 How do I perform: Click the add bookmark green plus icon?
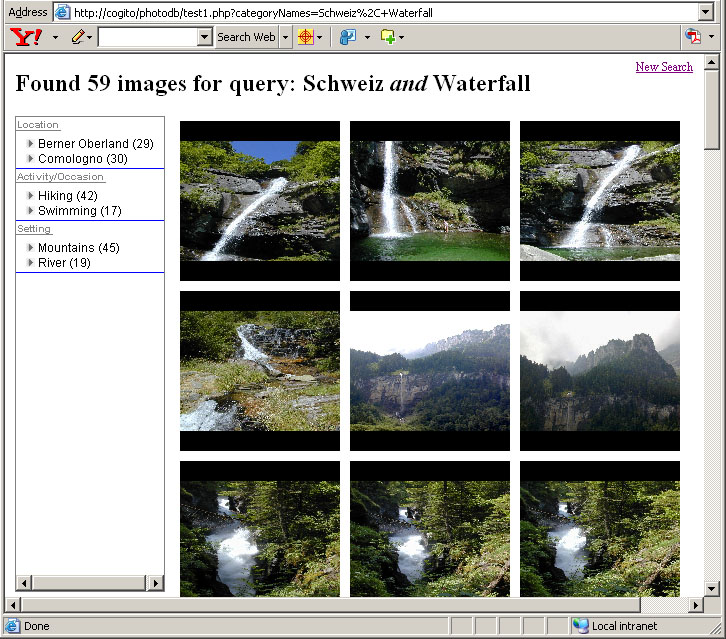[x=388, y=37]
